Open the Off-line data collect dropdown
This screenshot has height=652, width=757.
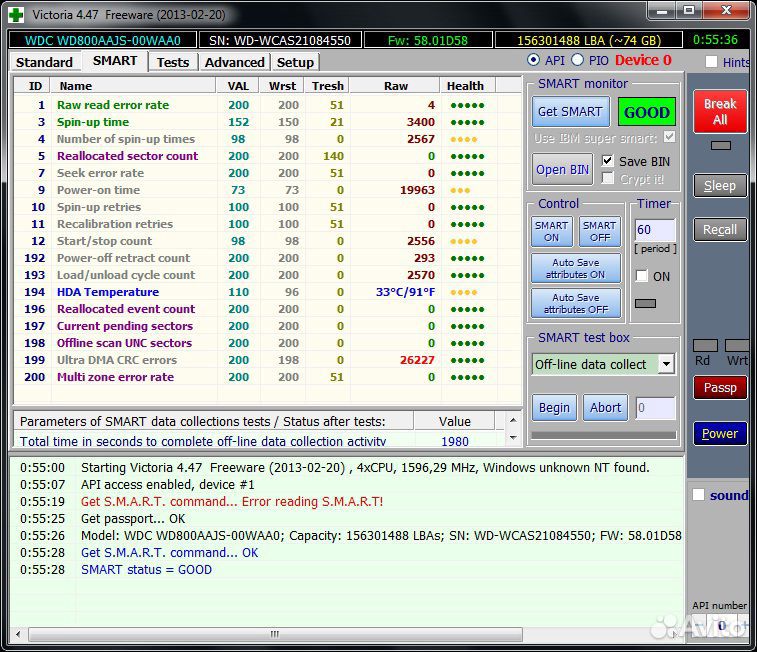(x=666, y=364)
